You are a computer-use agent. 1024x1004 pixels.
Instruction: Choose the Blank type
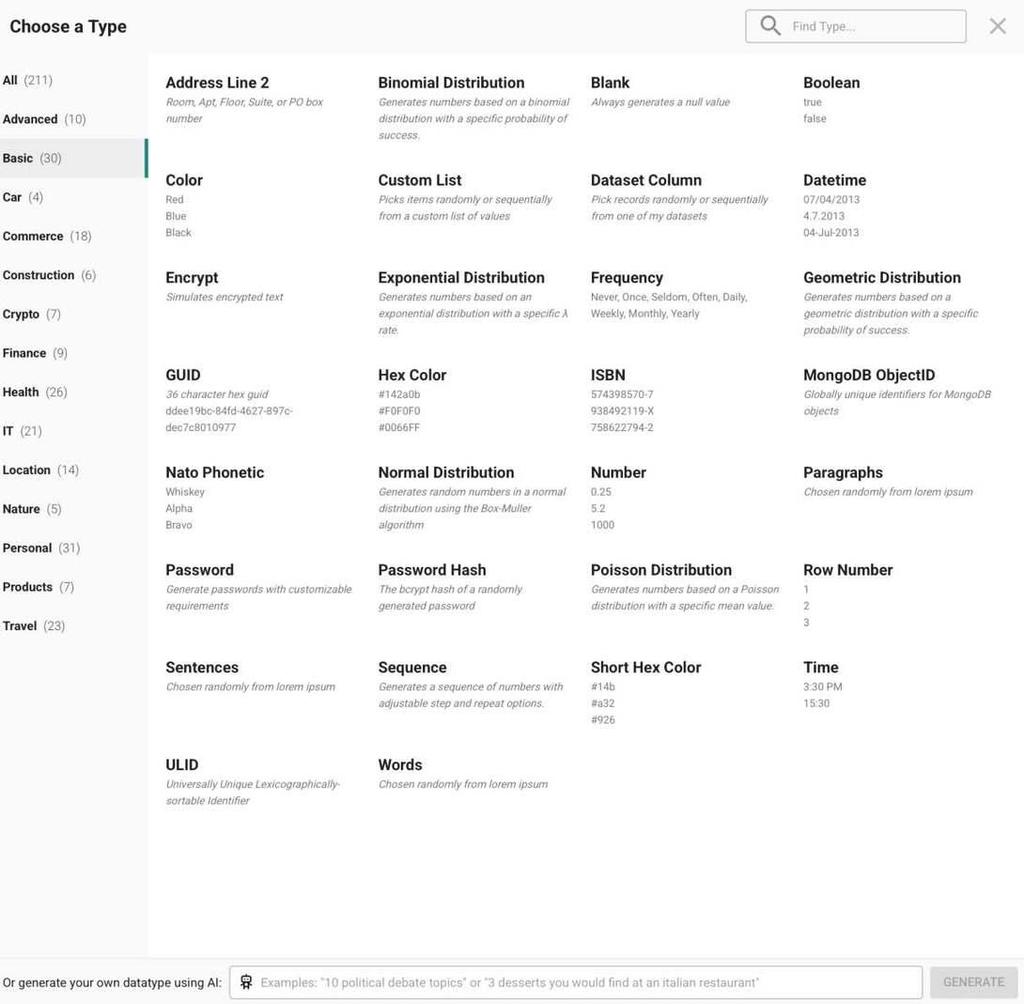[x=610, y=83]
